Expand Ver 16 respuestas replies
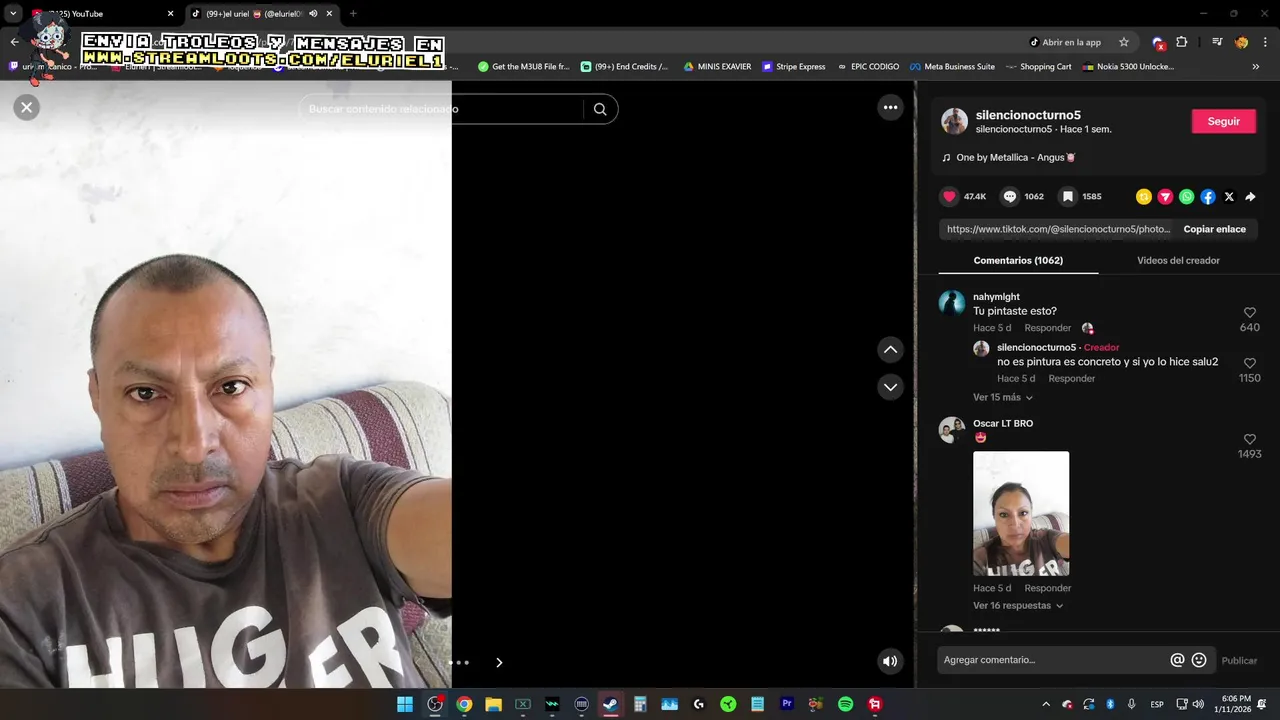The height and width of the screenshot is (720, 1280). click(1018, 605)
